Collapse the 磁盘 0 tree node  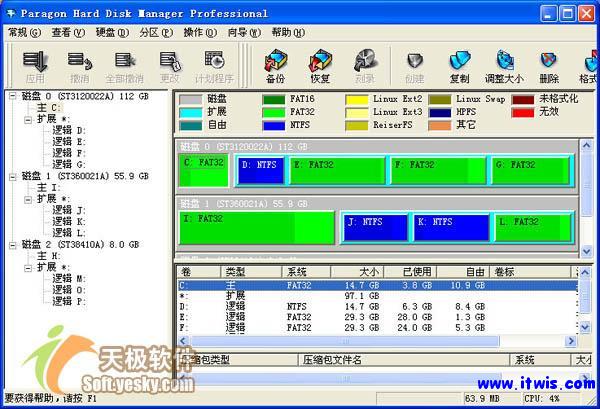(x=13, y=96)
